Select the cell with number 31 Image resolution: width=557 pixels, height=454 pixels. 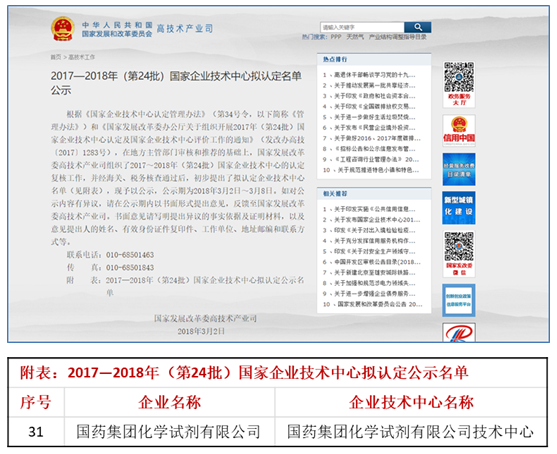pyautogui.click(x=36, y=432)
